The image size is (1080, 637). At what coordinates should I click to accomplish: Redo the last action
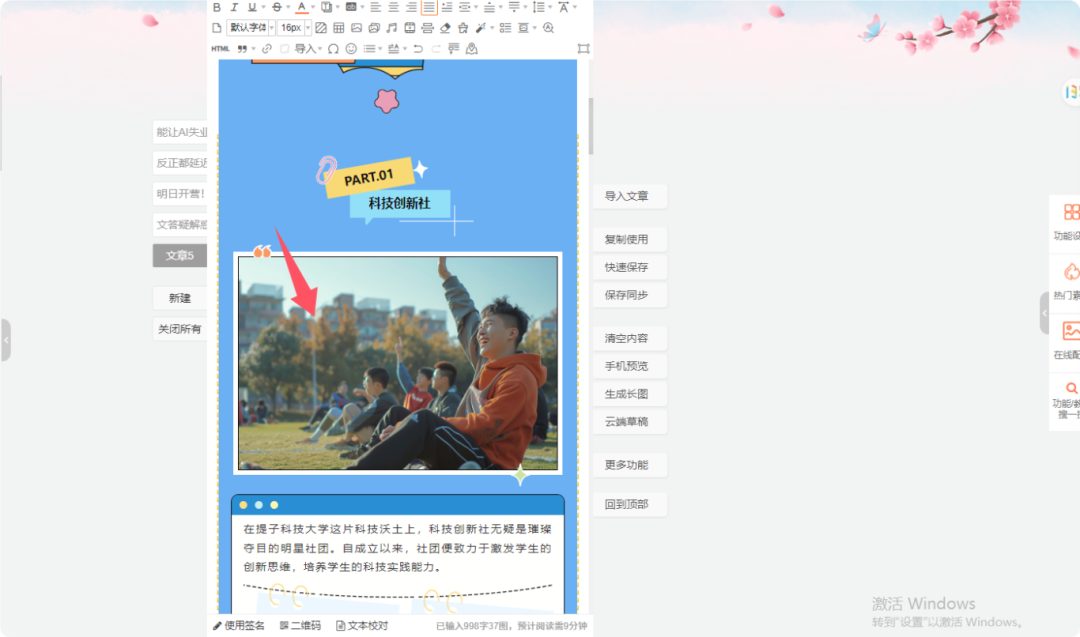tap(436, 49)
